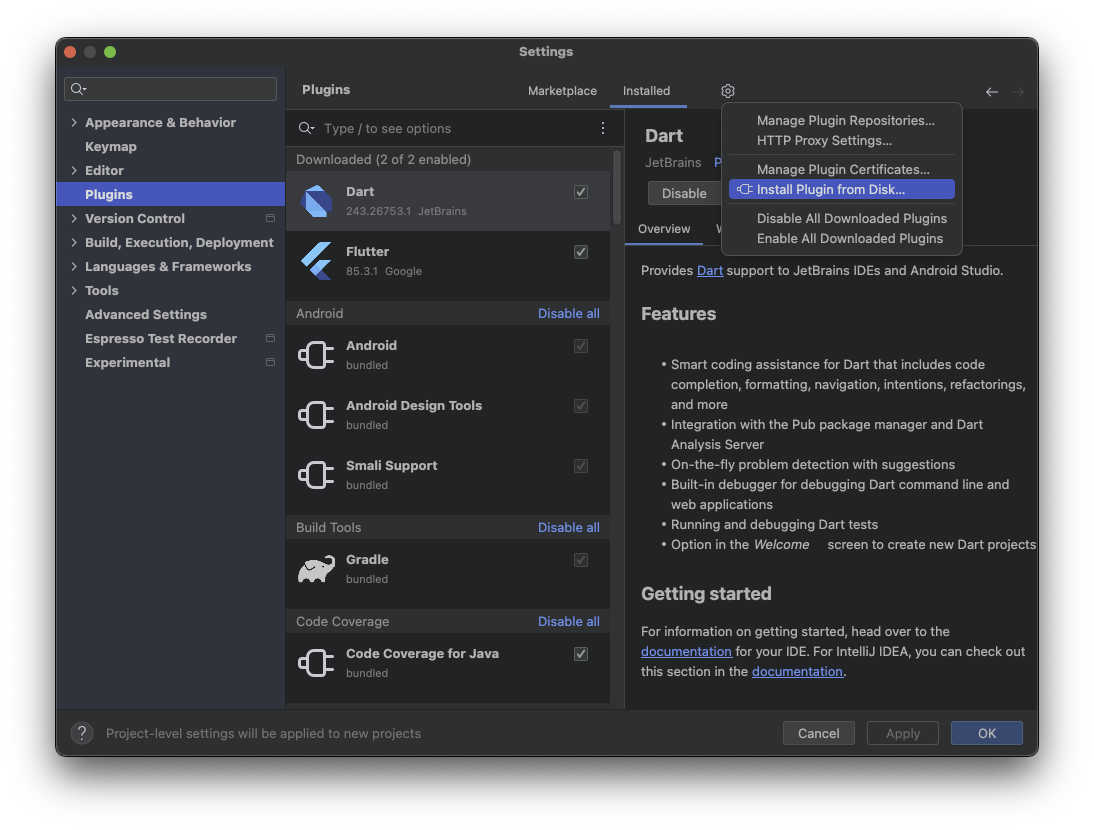
Task: Click the Flutter plugin logo icon
Action: coord(317,261)
